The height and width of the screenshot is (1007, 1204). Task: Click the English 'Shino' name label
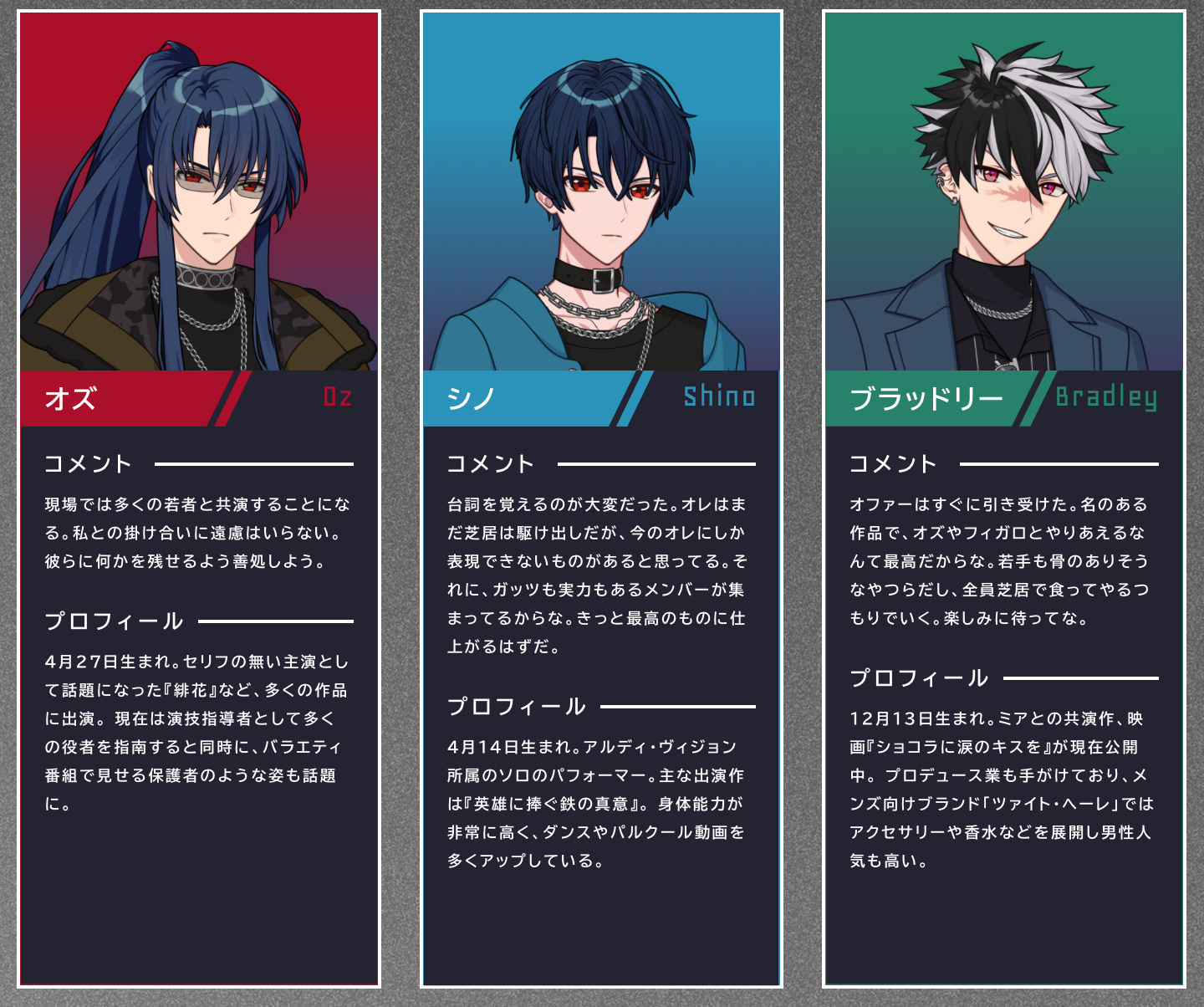click(719, 396)
